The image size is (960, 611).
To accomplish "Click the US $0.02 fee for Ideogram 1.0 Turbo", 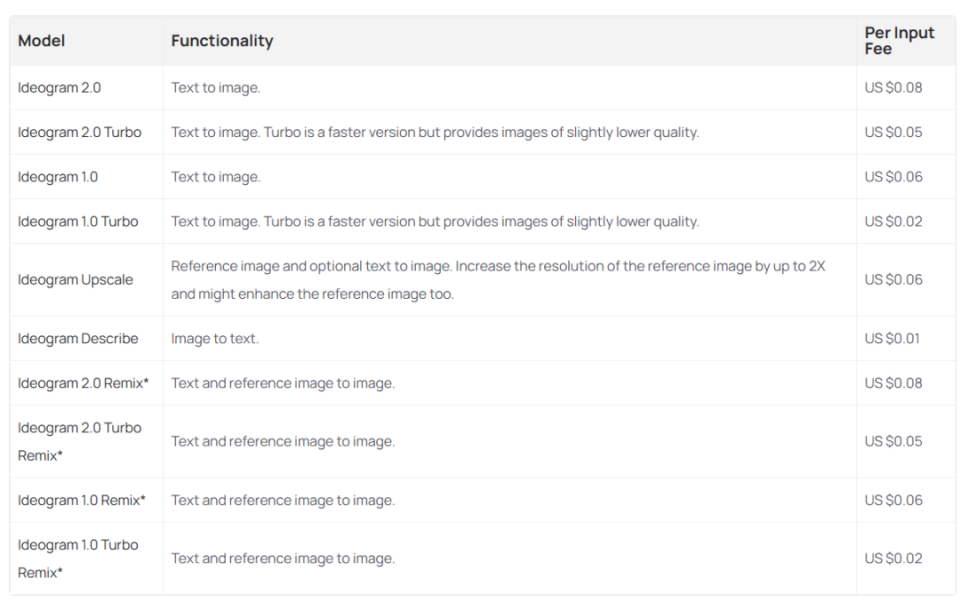I will coord(893,222).
